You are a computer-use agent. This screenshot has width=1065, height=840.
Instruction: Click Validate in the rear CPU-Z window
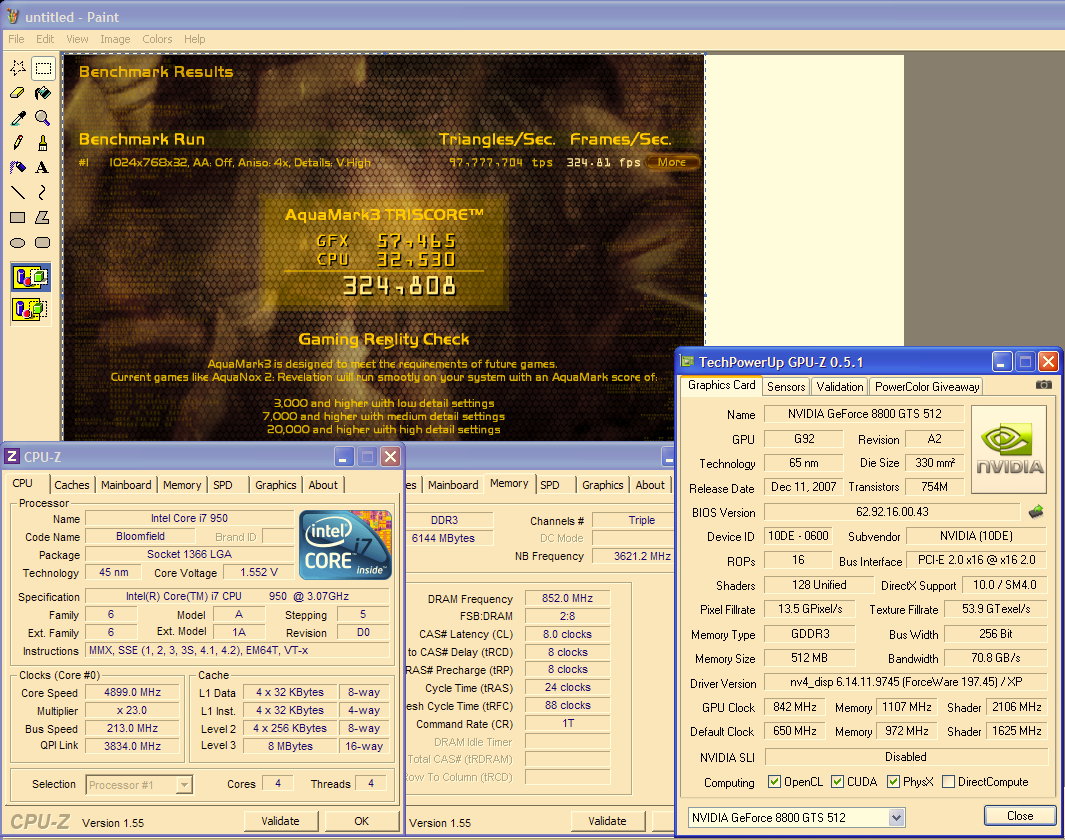pyautogui.click(x=607, y=821)
